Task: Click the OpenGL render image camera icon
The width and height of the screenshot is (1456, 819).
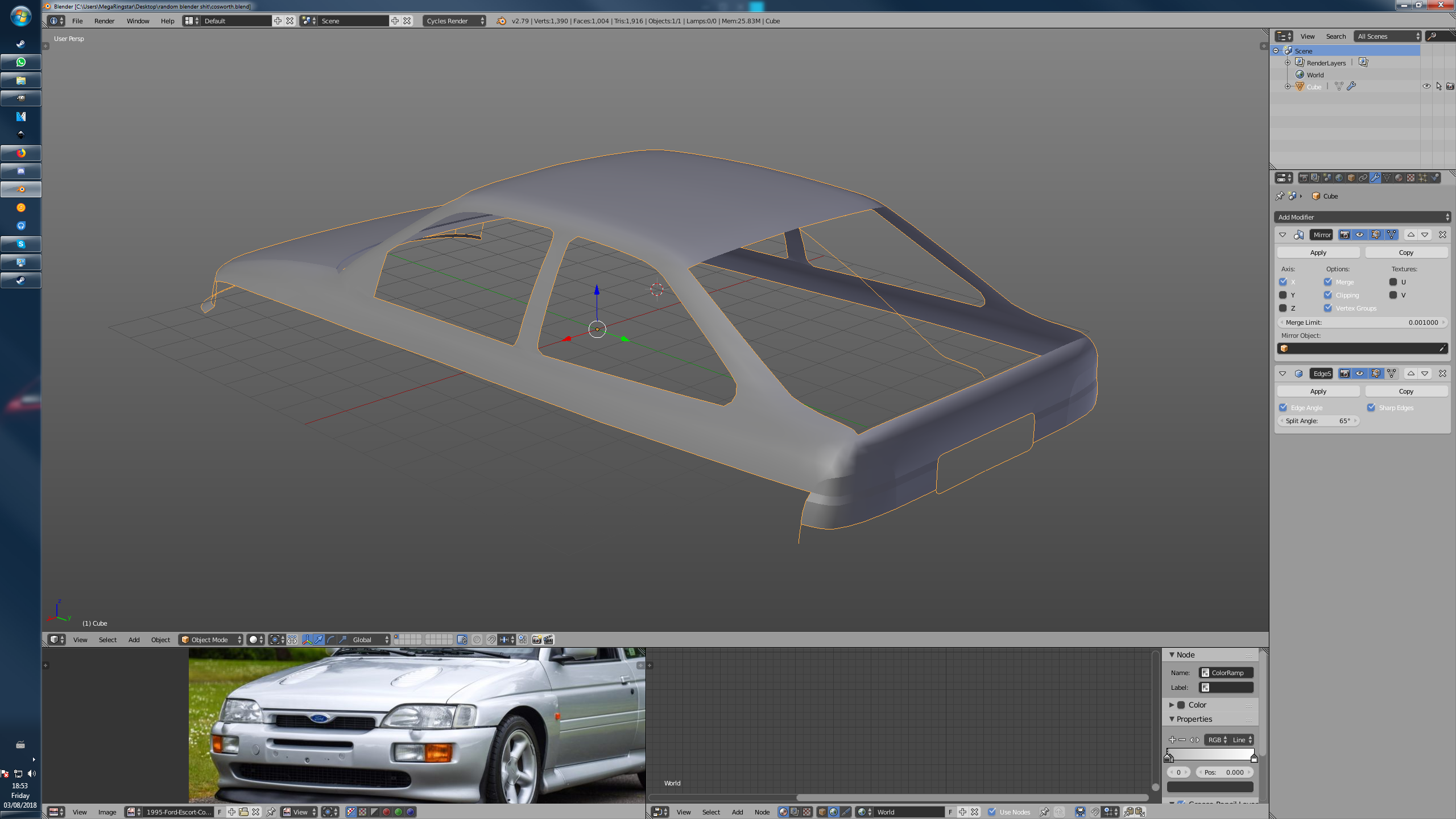Action: pyautogui.click(x=536, y=640)
